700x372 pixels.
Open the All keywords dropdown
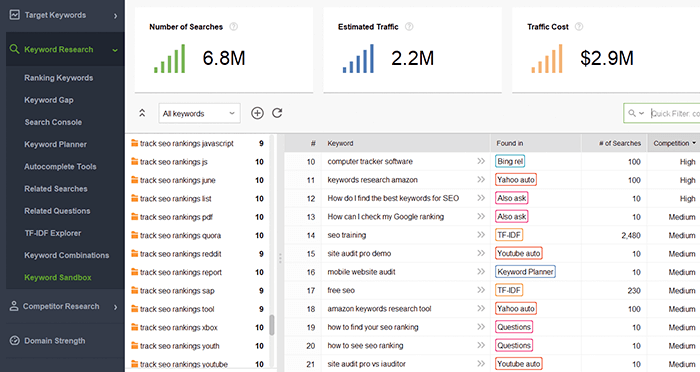click(x=199, y=113)
